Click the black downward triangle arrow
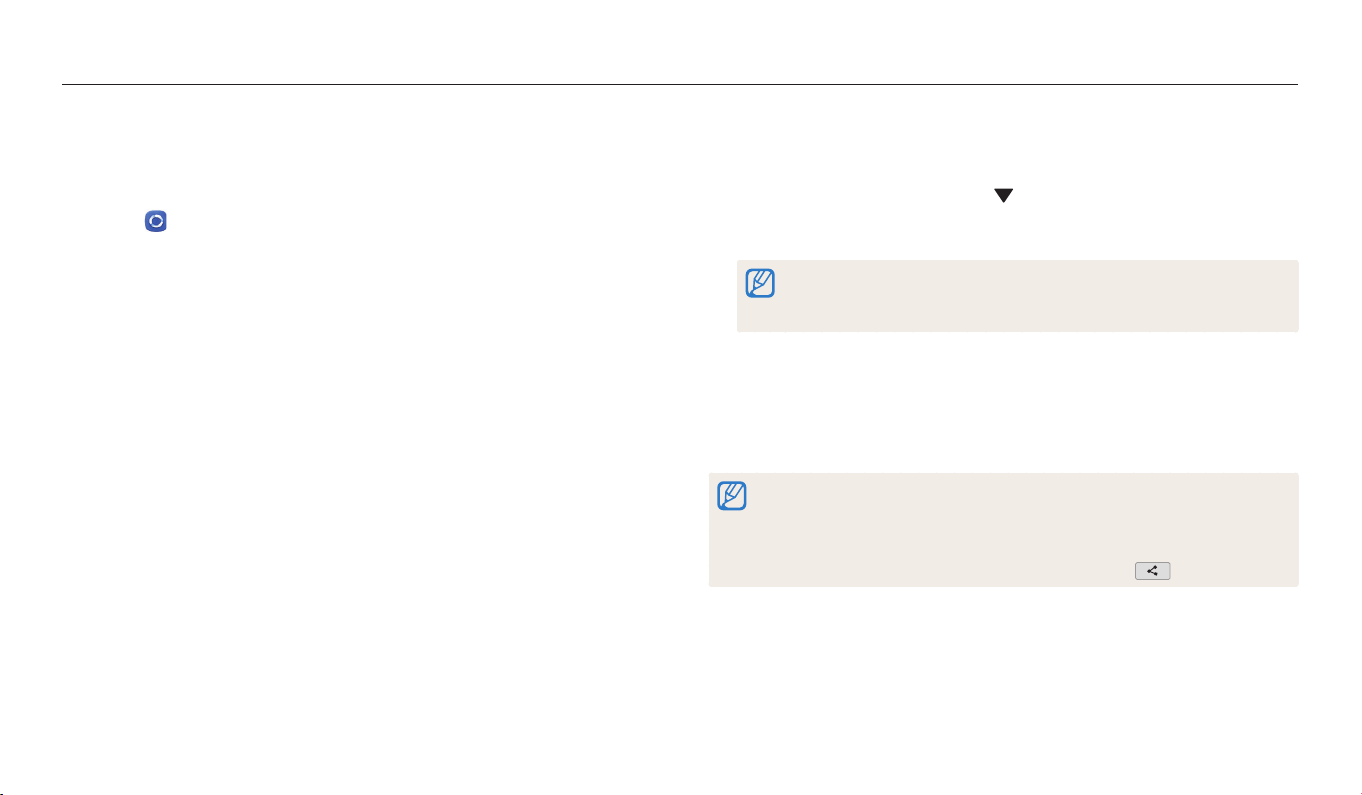 pyautogui.click(x=1003, y=197)
